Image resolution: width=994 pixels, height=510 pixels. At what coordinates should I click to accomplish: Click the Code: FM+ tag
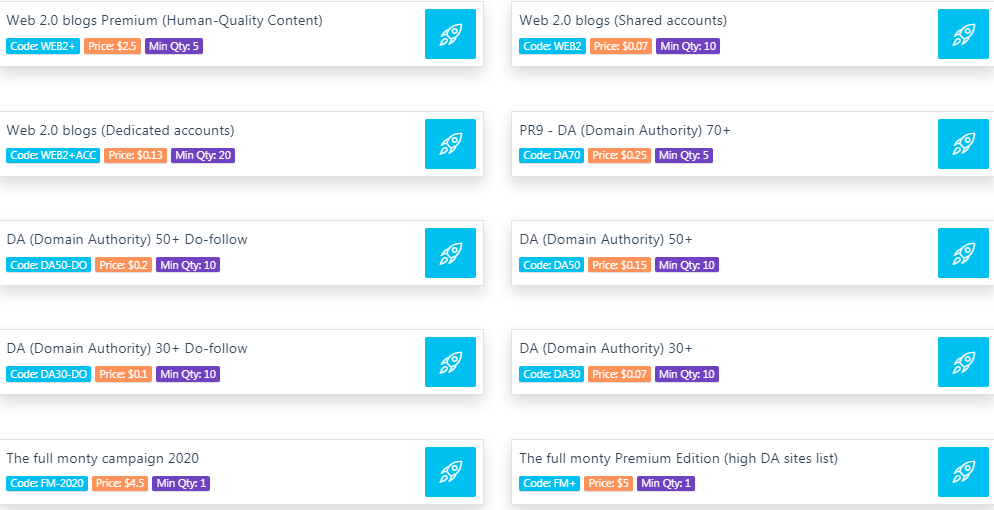[x=550, y=483]
